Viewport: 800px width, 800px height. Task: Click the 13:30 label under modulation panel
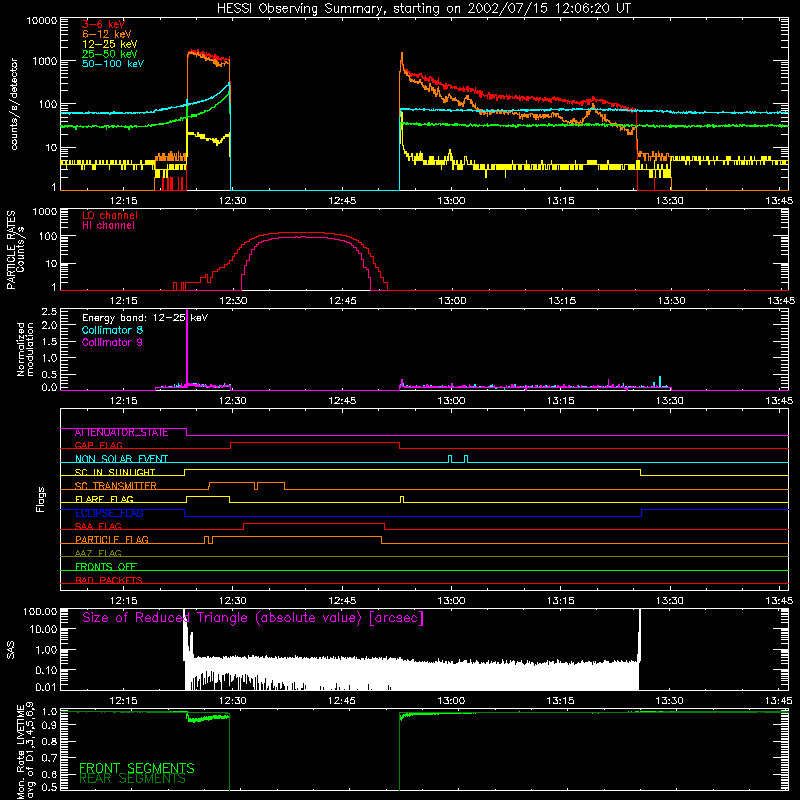click(669, 401)
